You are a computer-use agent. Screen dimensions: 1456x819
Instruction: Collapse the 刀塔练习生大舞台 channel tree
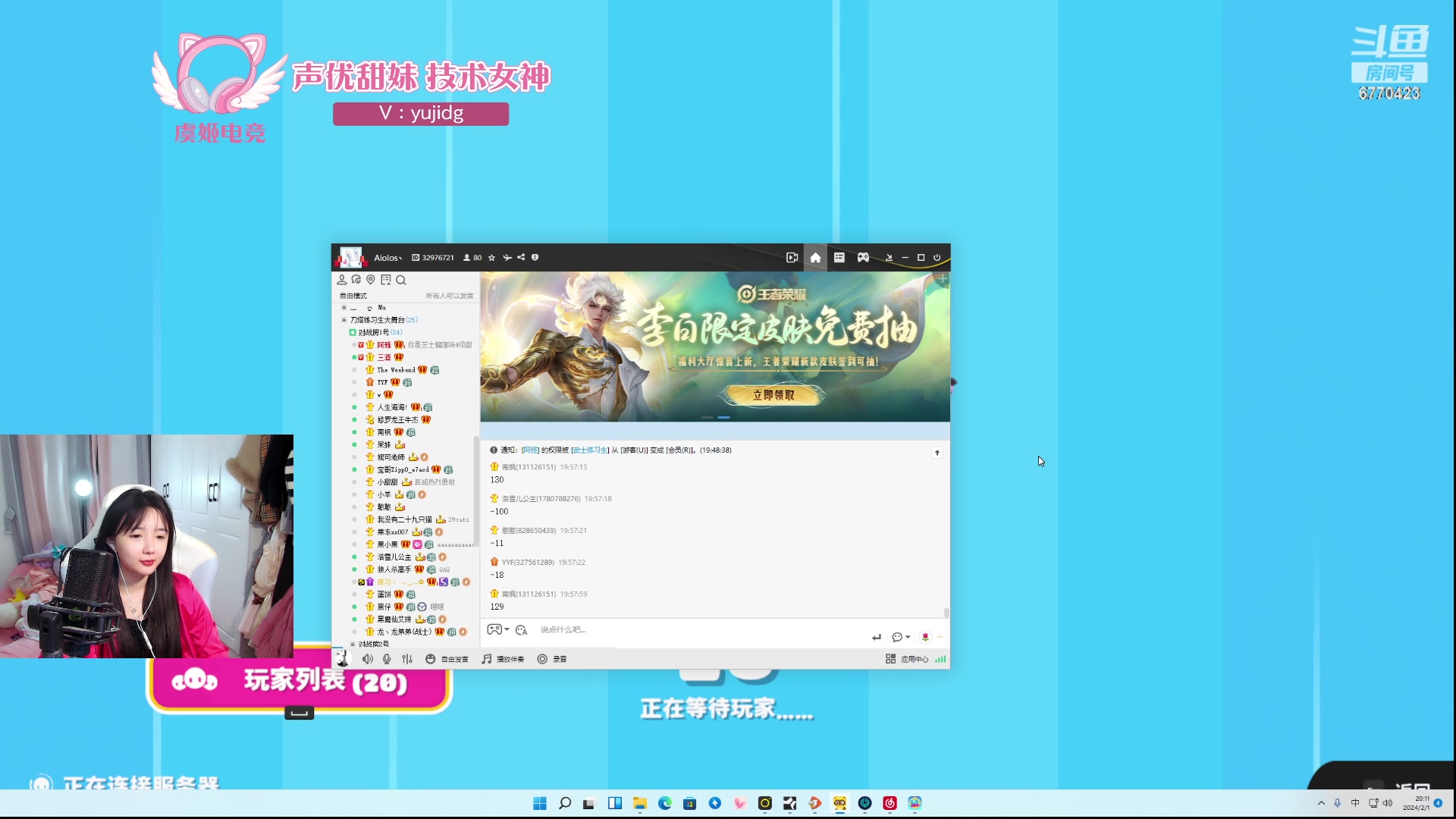point(344,320)
